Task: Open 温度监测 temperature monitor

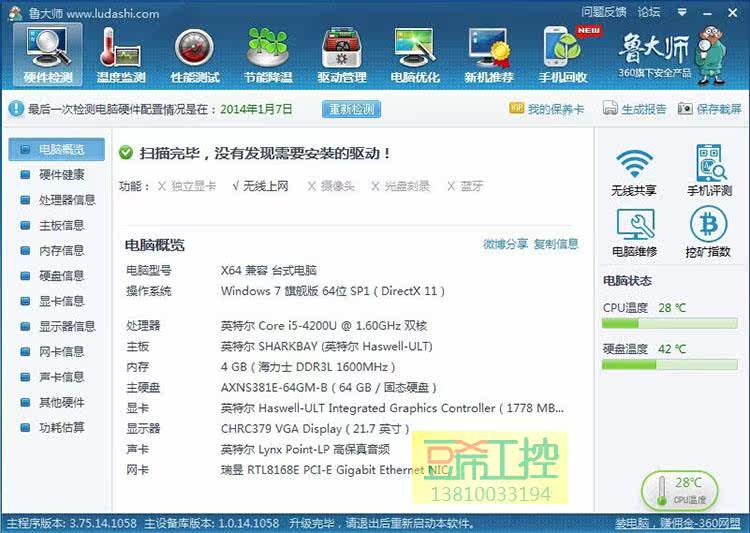Action: pyautogui.click(x=121, y=54)
